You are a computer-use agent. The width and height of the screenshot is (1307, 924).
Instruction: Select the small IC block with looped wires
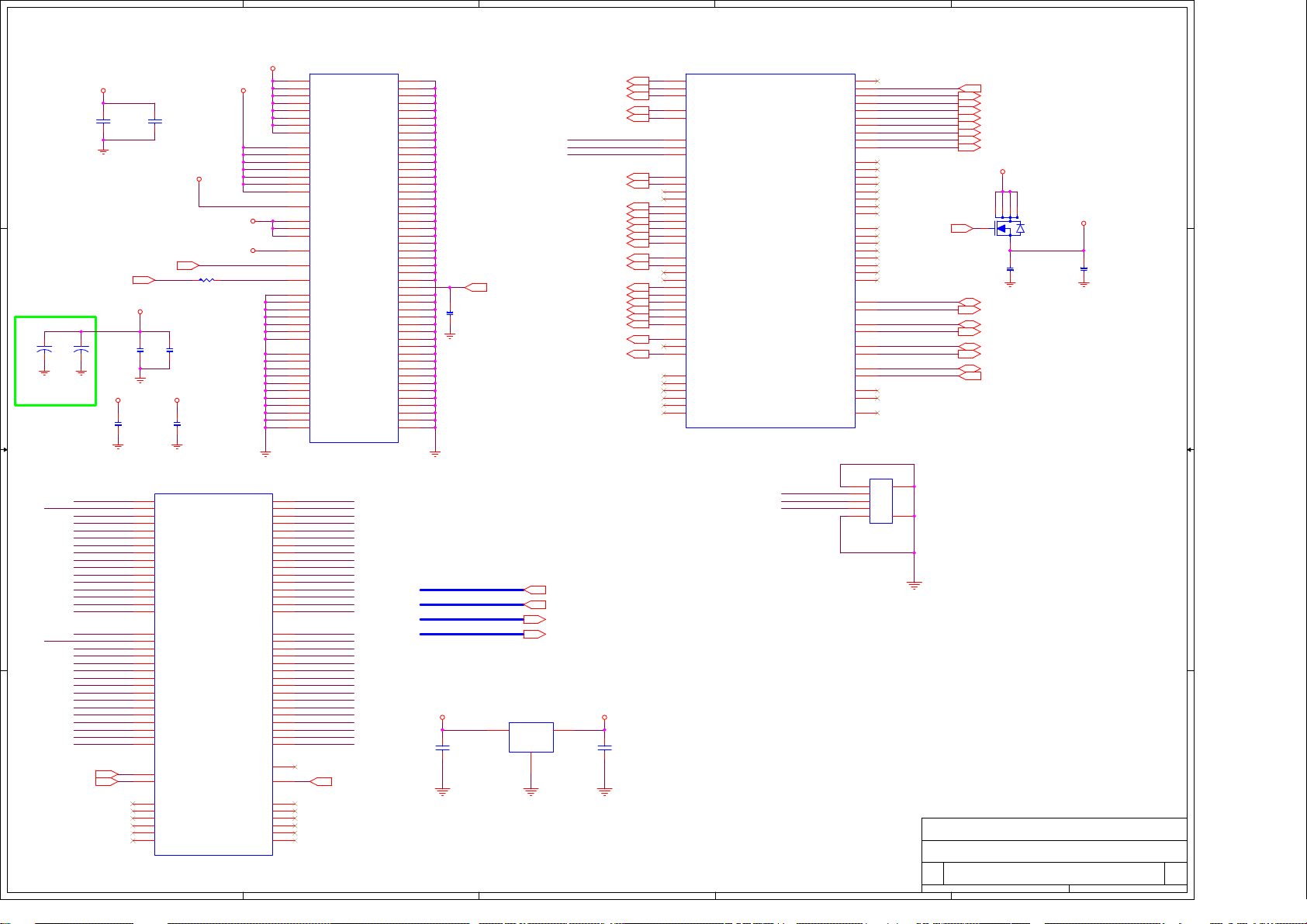pos(881,501)
